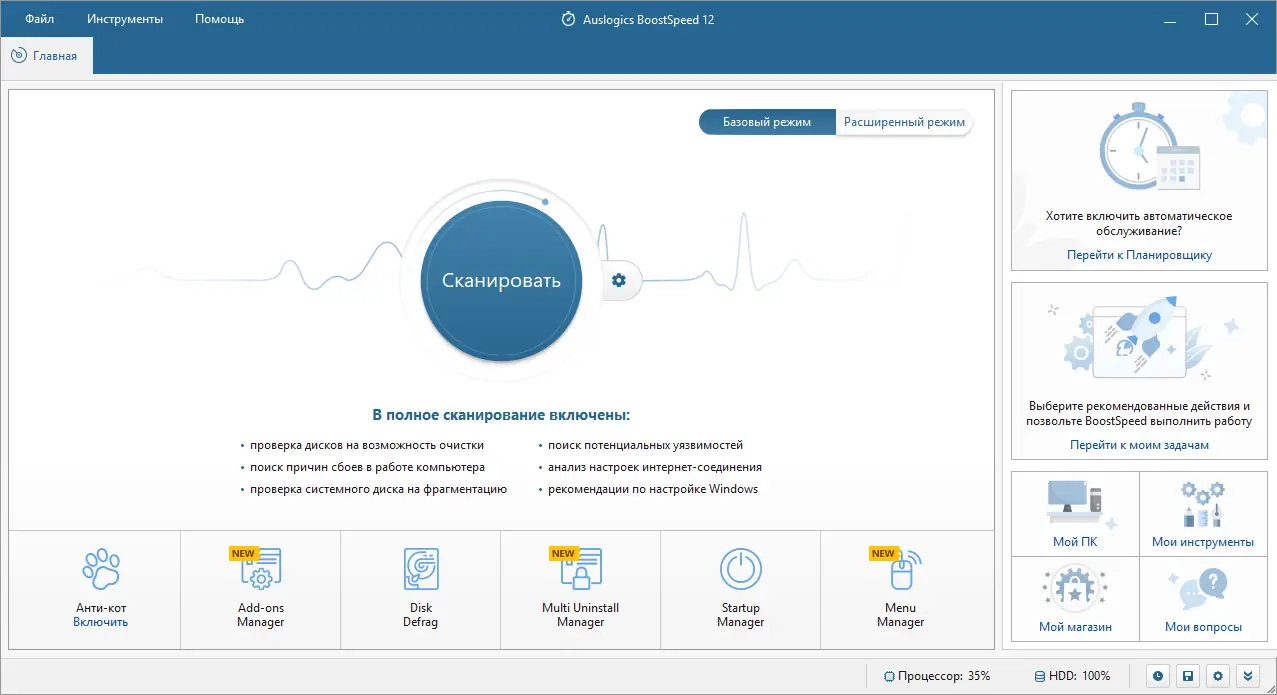1277x695 pixels.
Task: Click the save disk icon in status bar
Action: click(x=1187, y=676)
